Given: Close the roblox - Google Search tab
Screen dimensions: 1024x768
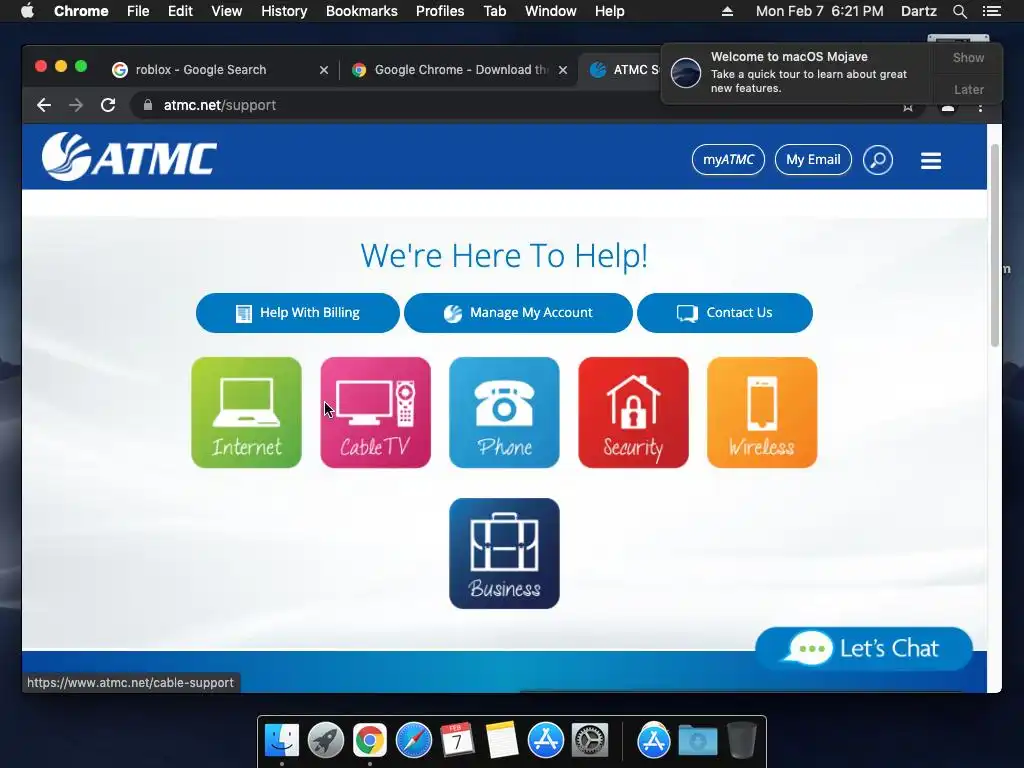Looking at the screenshot, I should [x=324, y=70].
